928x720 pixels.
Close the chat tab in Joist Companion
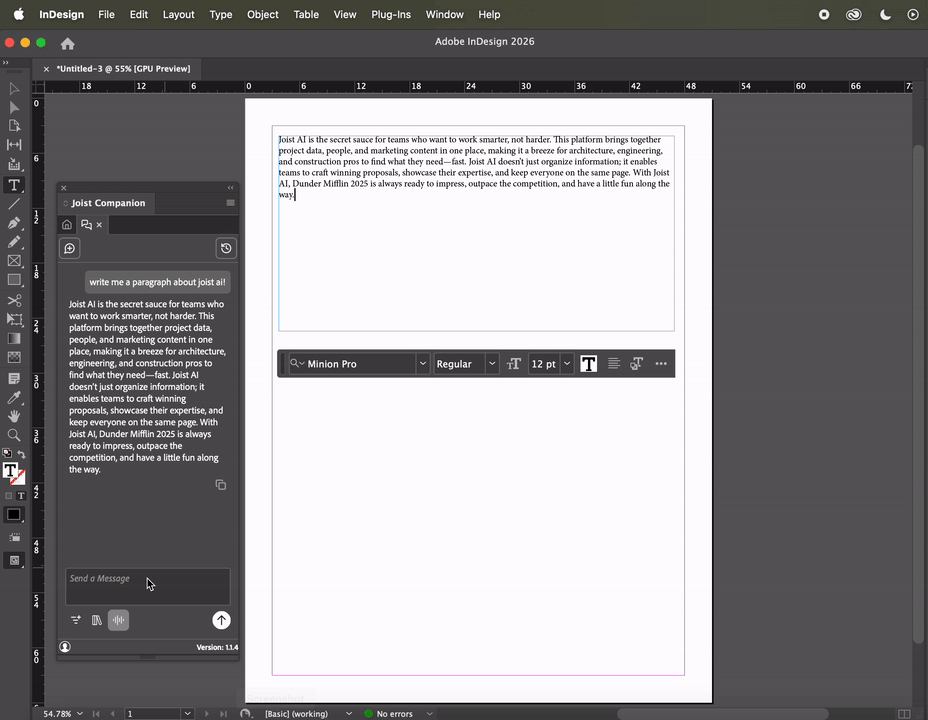pyautogui.click(x=99, y=225)
